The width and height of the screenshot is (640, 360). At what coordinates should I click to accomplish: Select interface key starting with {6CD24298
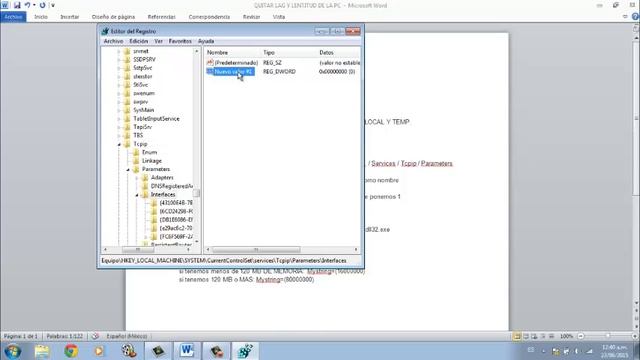point(176,211)
